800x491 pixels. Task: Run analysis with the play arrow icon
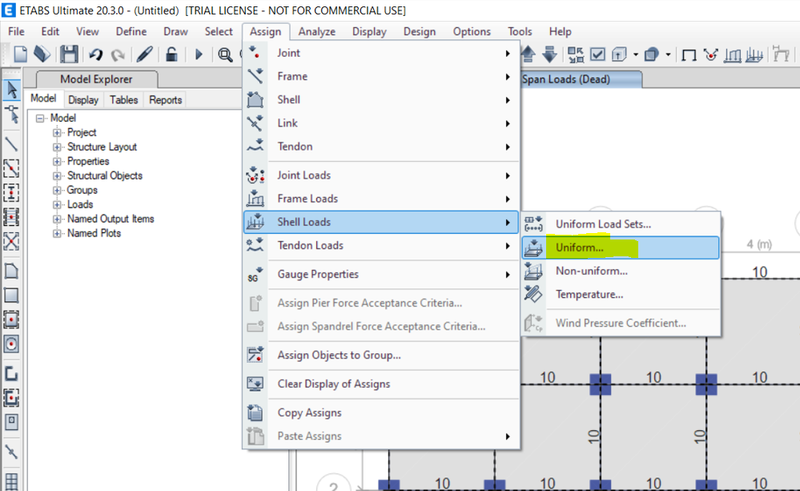(198, 54)
